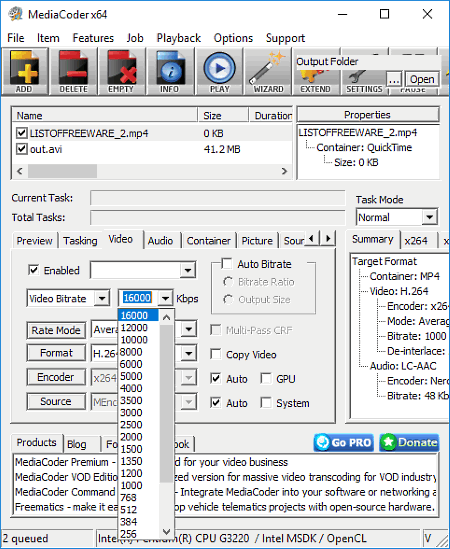Click the Encoder button
This screenshot has height=549, width=450.
point(56,377)
